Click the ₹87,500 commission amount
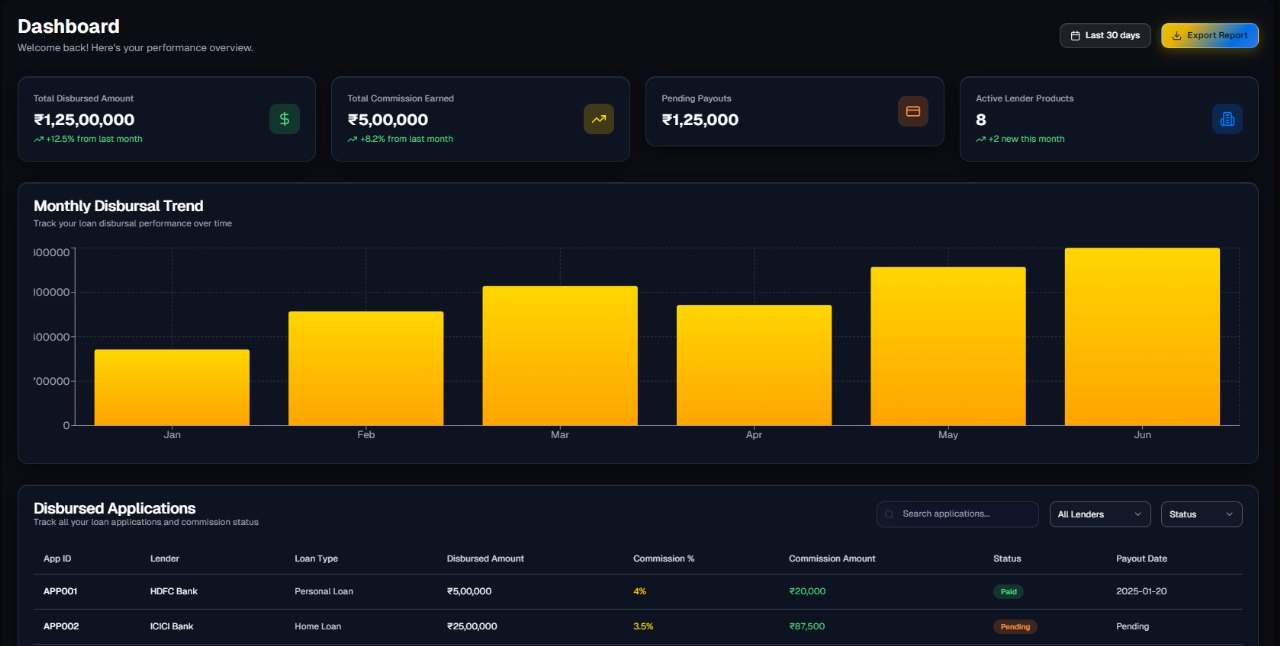 pyautogui.click(x=807, y=626)
